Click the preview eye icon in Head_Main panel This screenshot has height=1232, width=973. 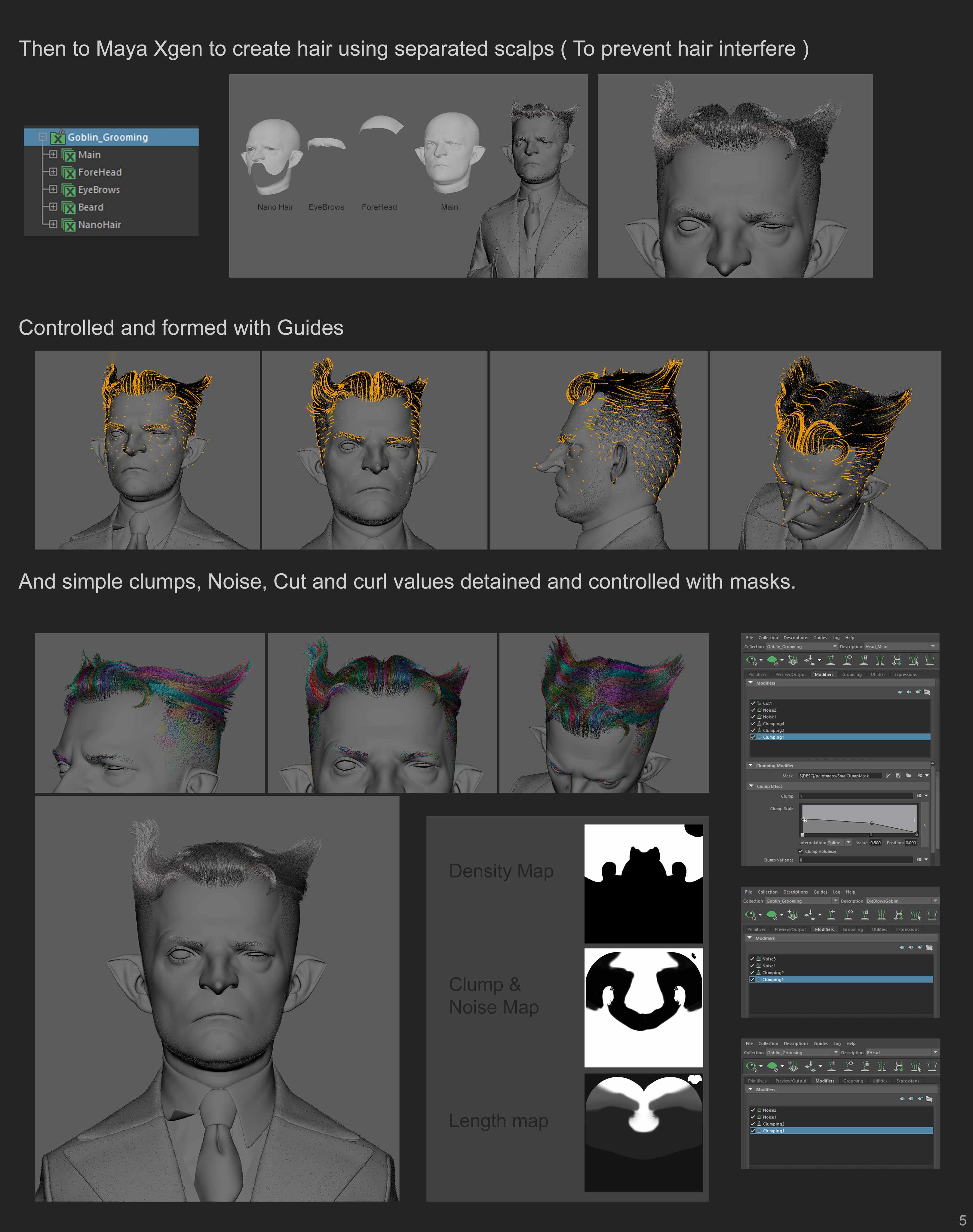tap(751, 660)
